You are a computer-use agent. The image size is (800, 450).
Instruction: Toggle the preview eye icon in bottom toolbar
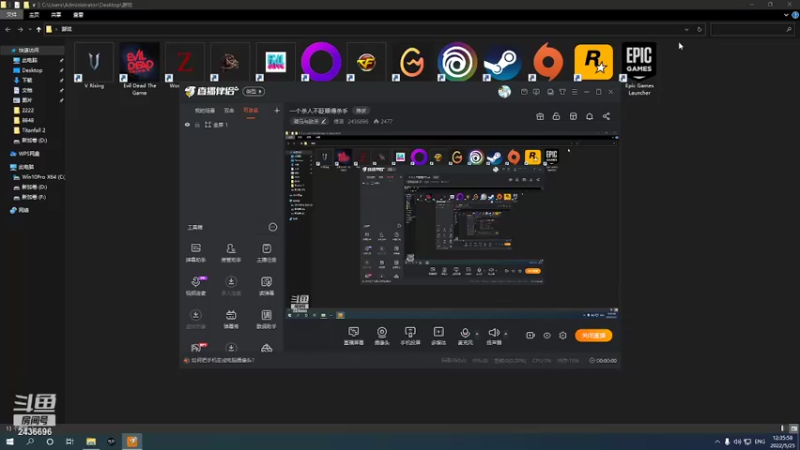[547, 335]
